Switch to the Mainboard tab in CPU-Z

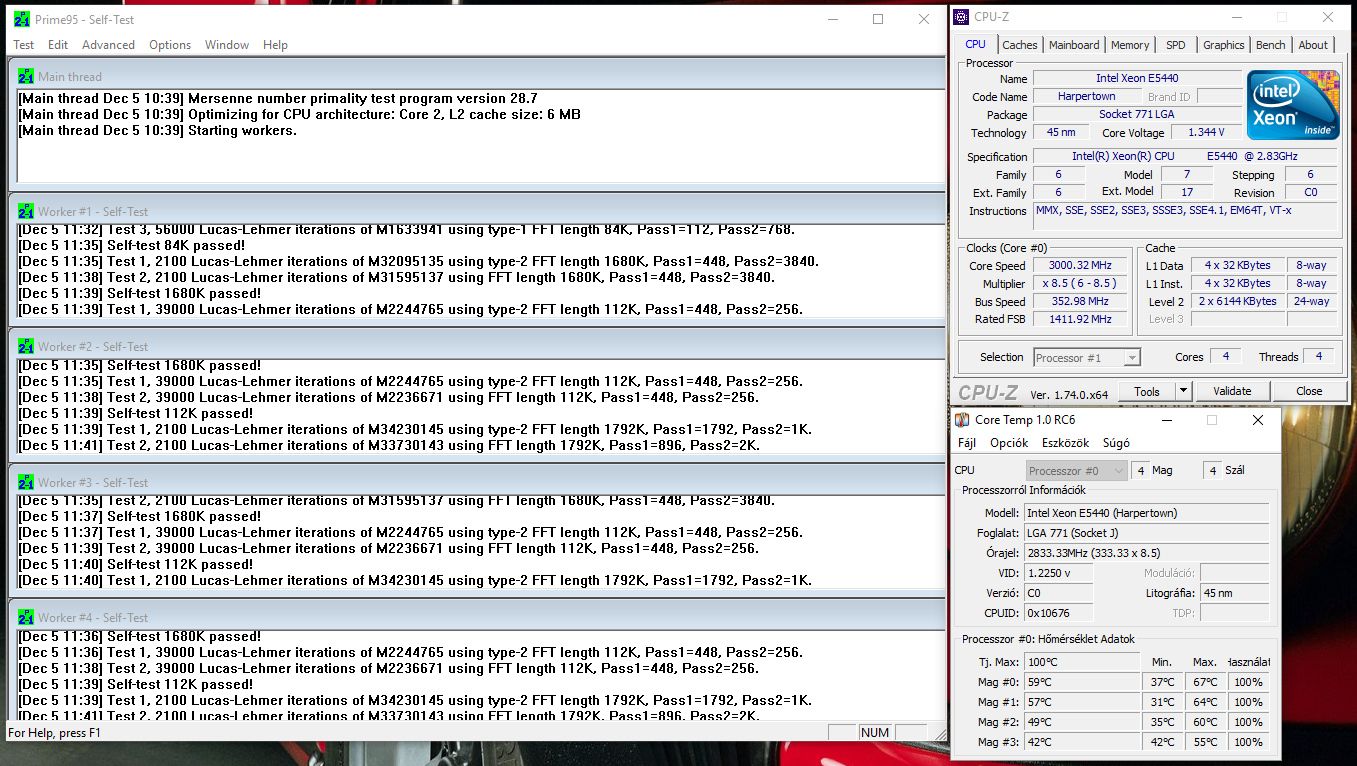(x=1074, y=45)
